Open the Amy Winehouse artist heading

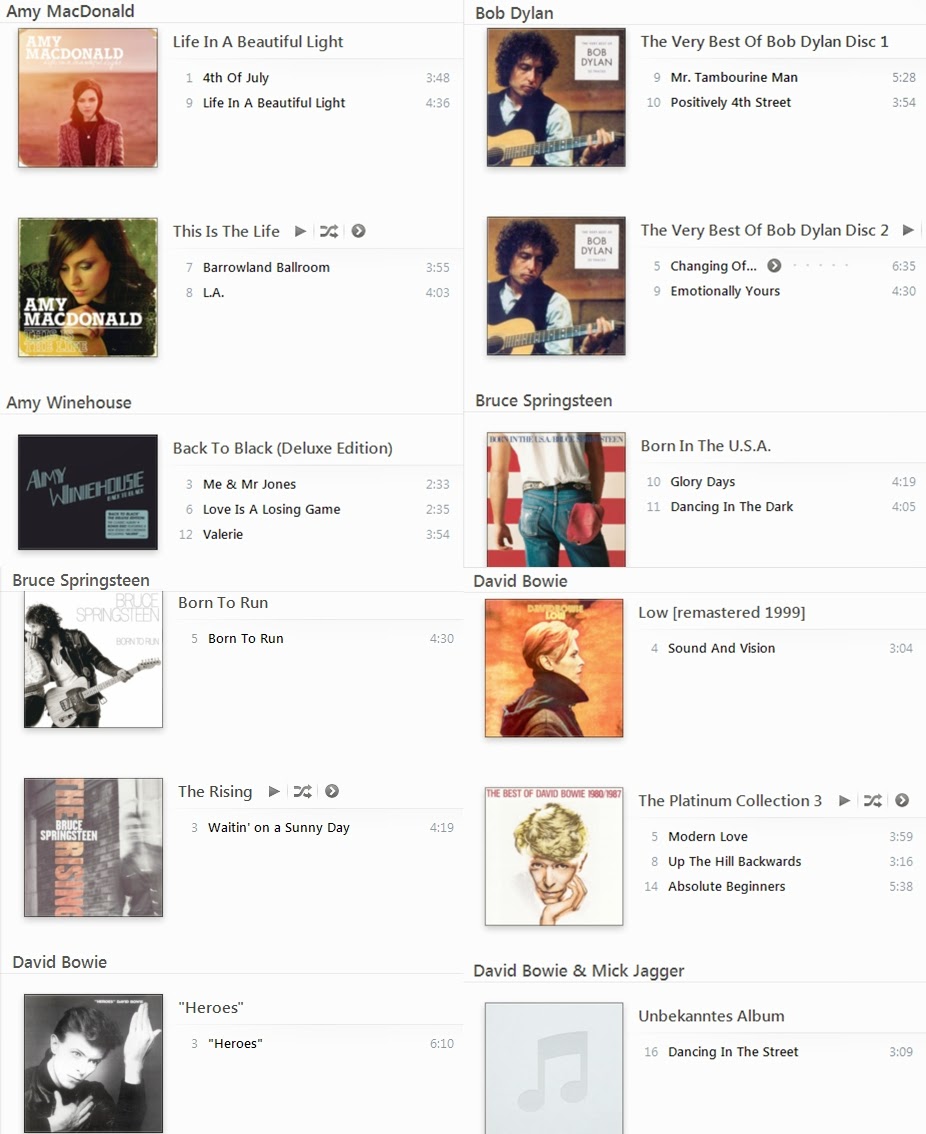point(69,403)
